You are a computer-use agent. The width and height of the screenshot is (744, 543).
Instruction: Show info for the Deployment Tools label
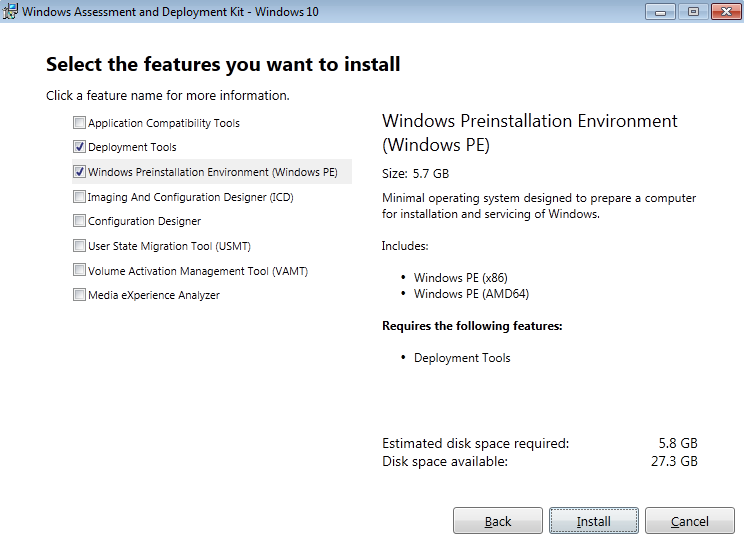coord(132,147)
